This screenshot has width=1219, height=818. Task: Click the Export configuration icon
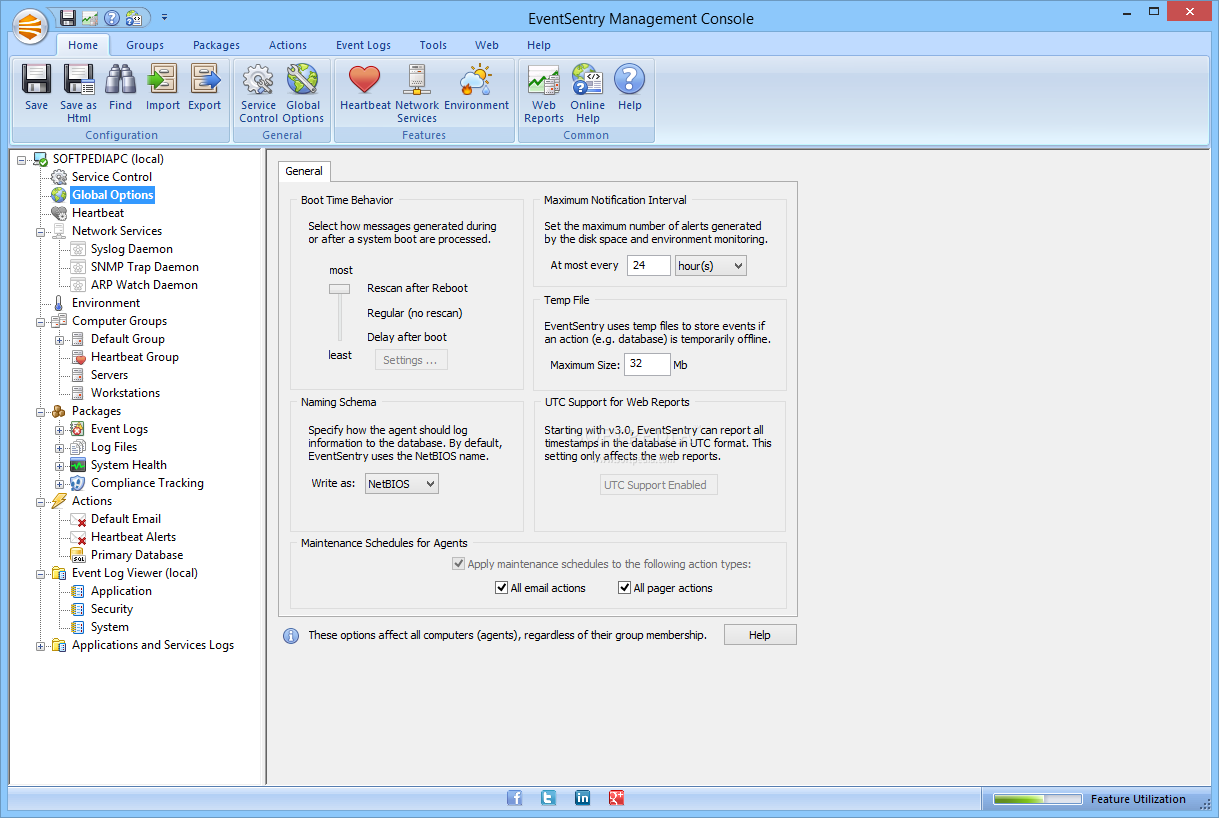click(x=205, y=88)
